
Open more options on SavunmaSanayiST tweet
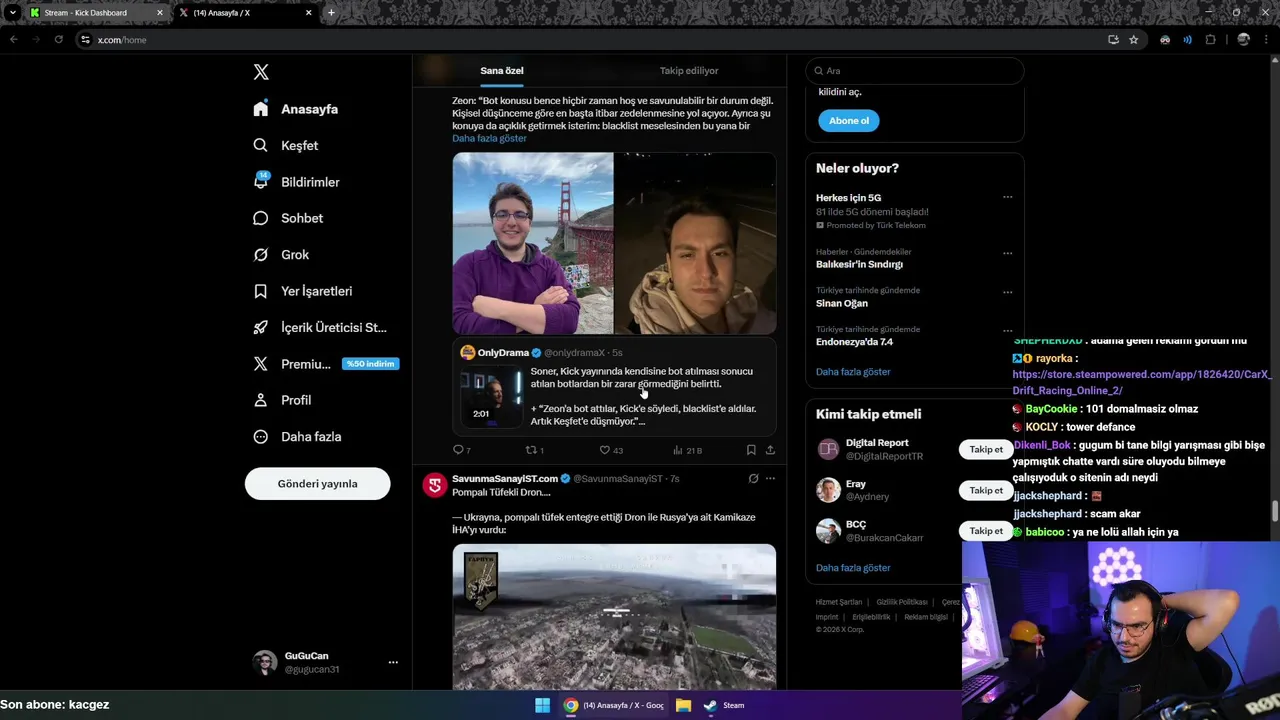[x=770, y=479]
